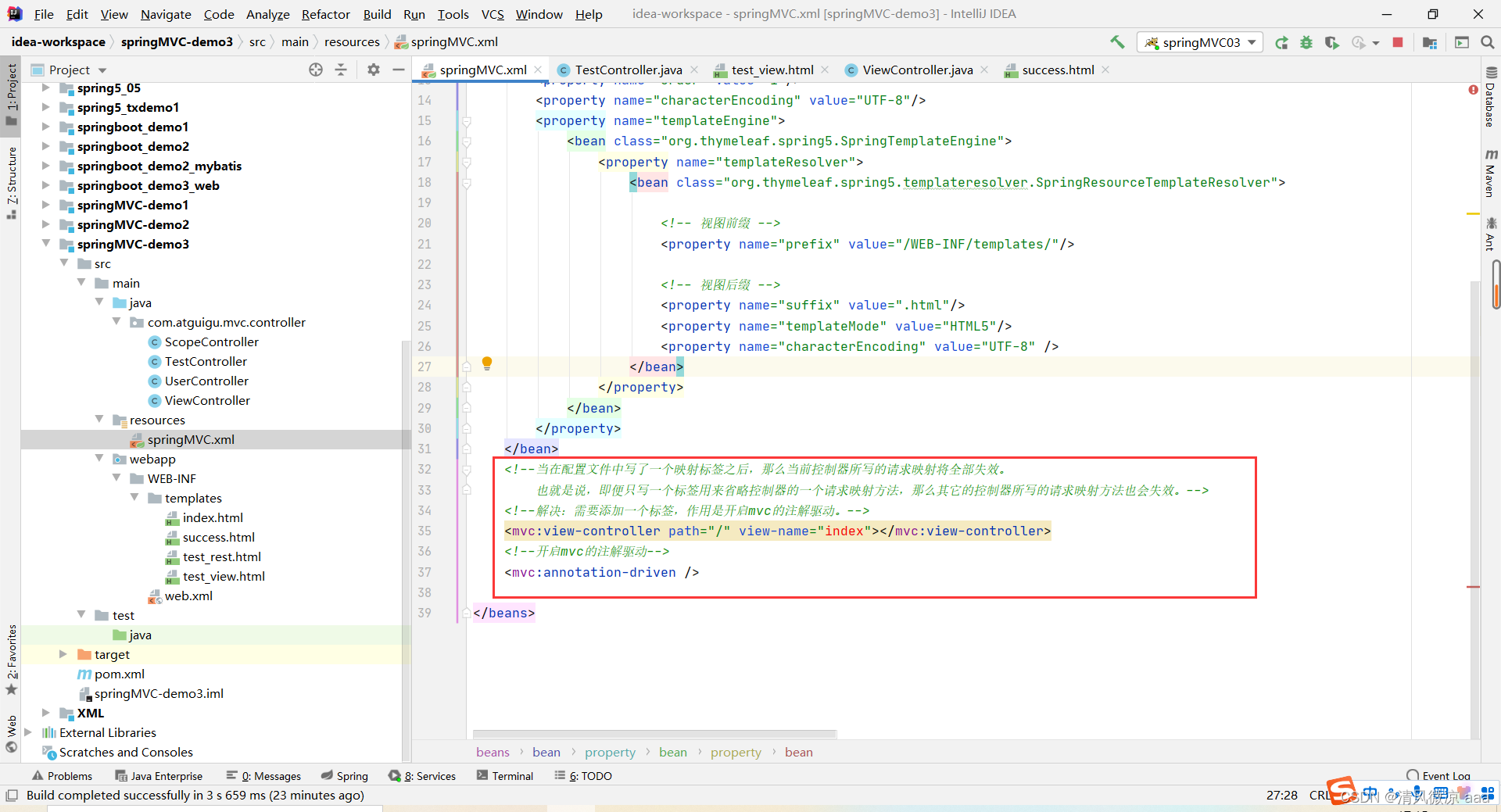Open the Services tool window
1501x812 pixels.
pos(422,776)
